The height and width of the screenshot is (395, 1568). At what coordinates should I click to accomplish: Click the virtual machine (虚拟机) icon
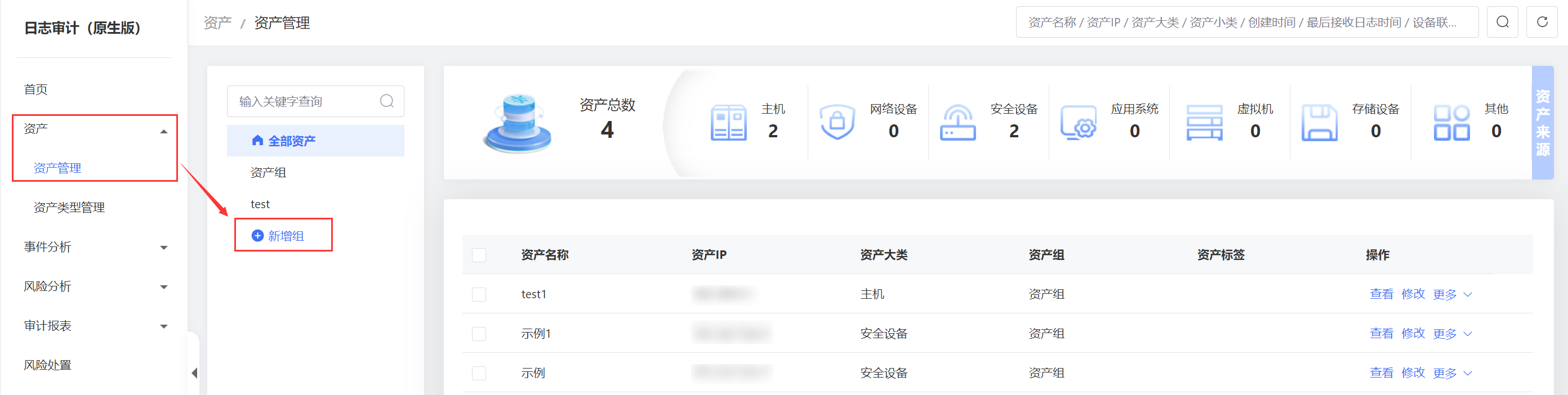pos(1204,122)
